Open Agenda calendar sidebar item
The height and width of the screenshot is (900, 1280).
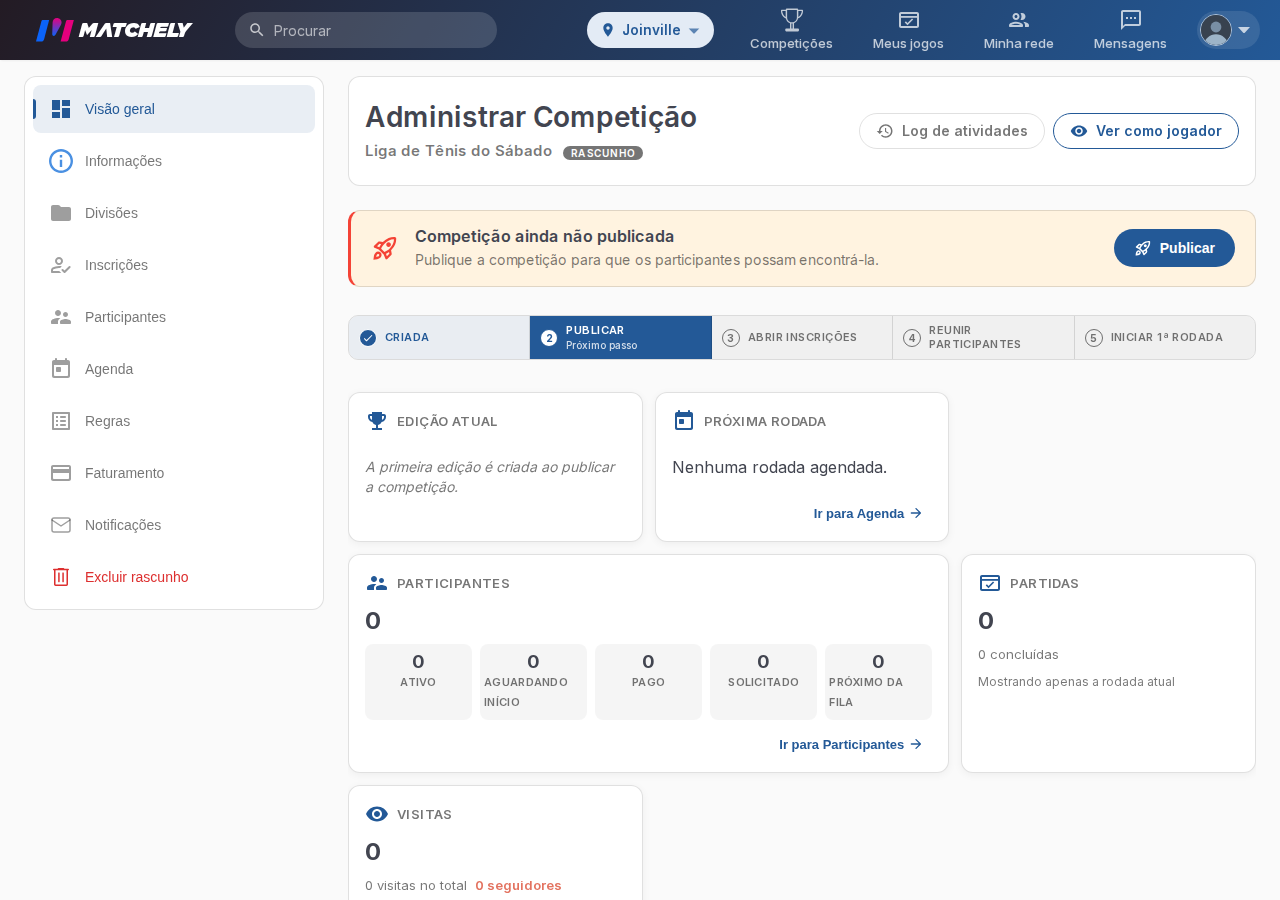174,369
